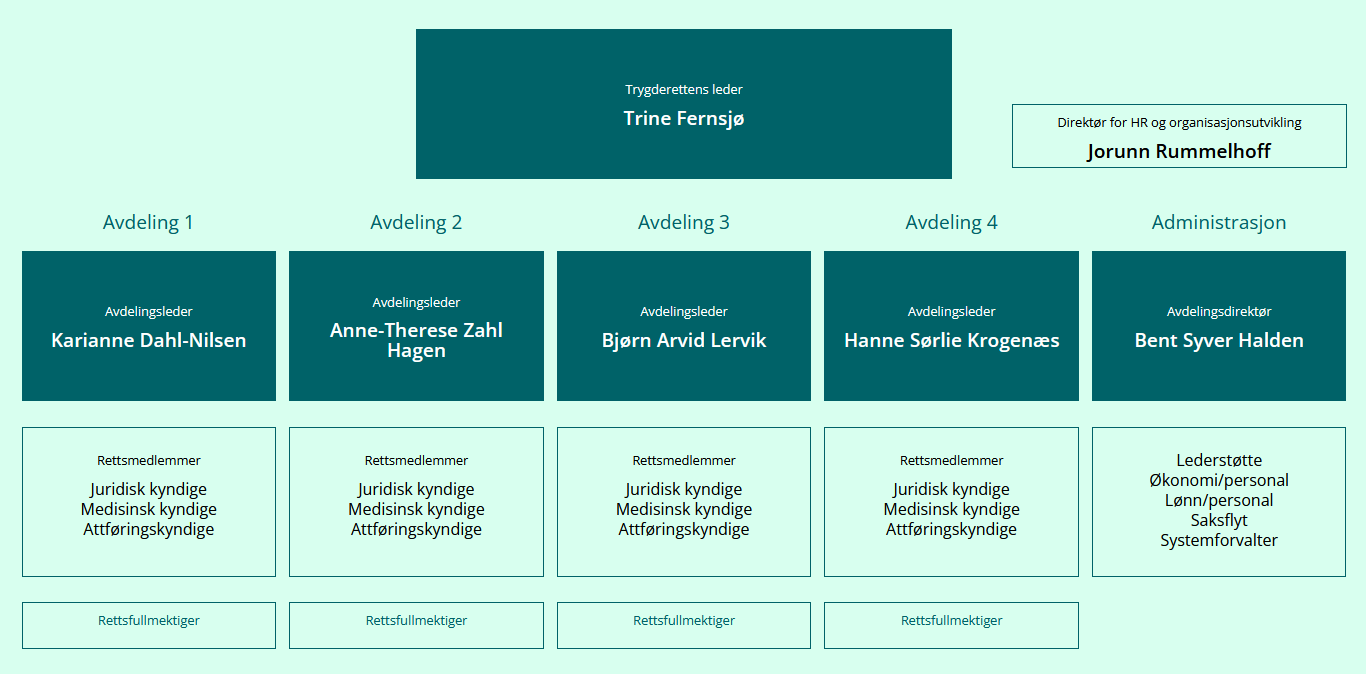Select Rettsfullmektiger under Avdeling 4
The height and width of the screenshot is (674, 1366).
coord(951,625)
